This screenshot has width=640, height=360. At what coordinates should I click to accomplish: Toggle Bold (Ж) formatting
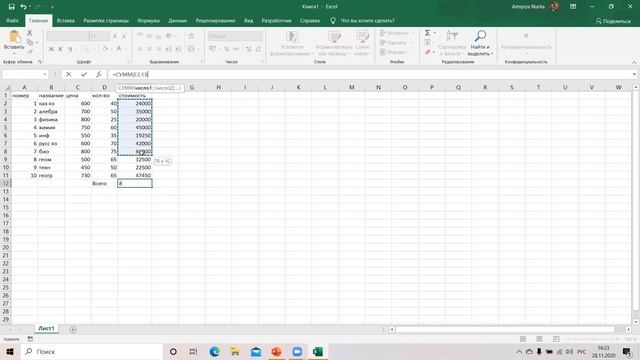(51, 49)
